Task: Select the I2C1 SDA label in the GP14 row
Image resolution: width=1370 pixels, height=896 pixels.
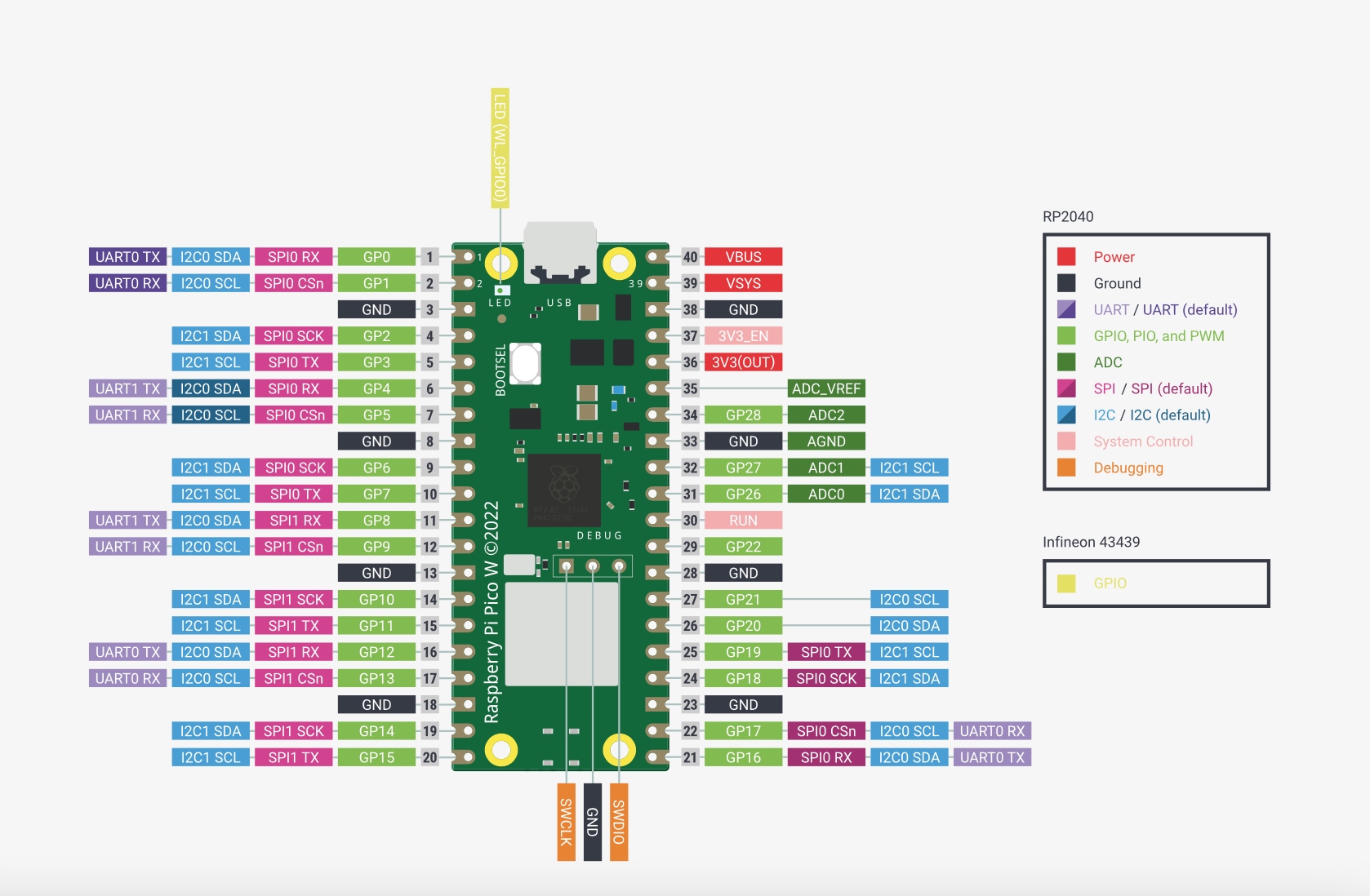Action: point(211,731)
